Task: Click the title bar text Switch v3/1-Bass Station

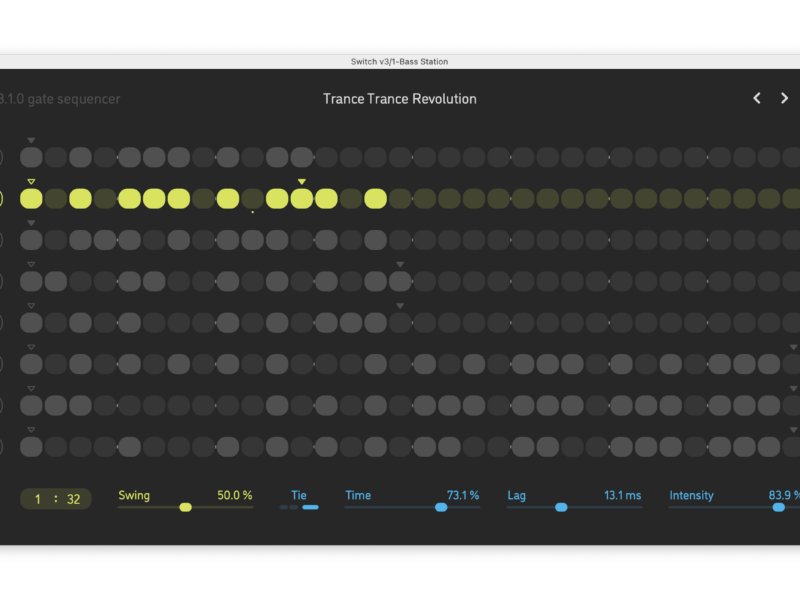Action: (x=399, y=61)
